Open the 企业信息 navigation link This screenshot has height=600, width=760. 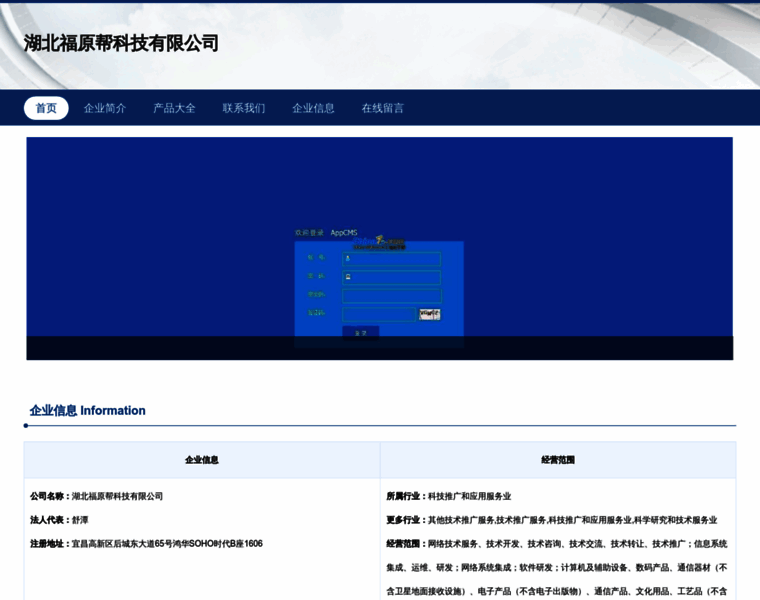click(x=313, y=108)
